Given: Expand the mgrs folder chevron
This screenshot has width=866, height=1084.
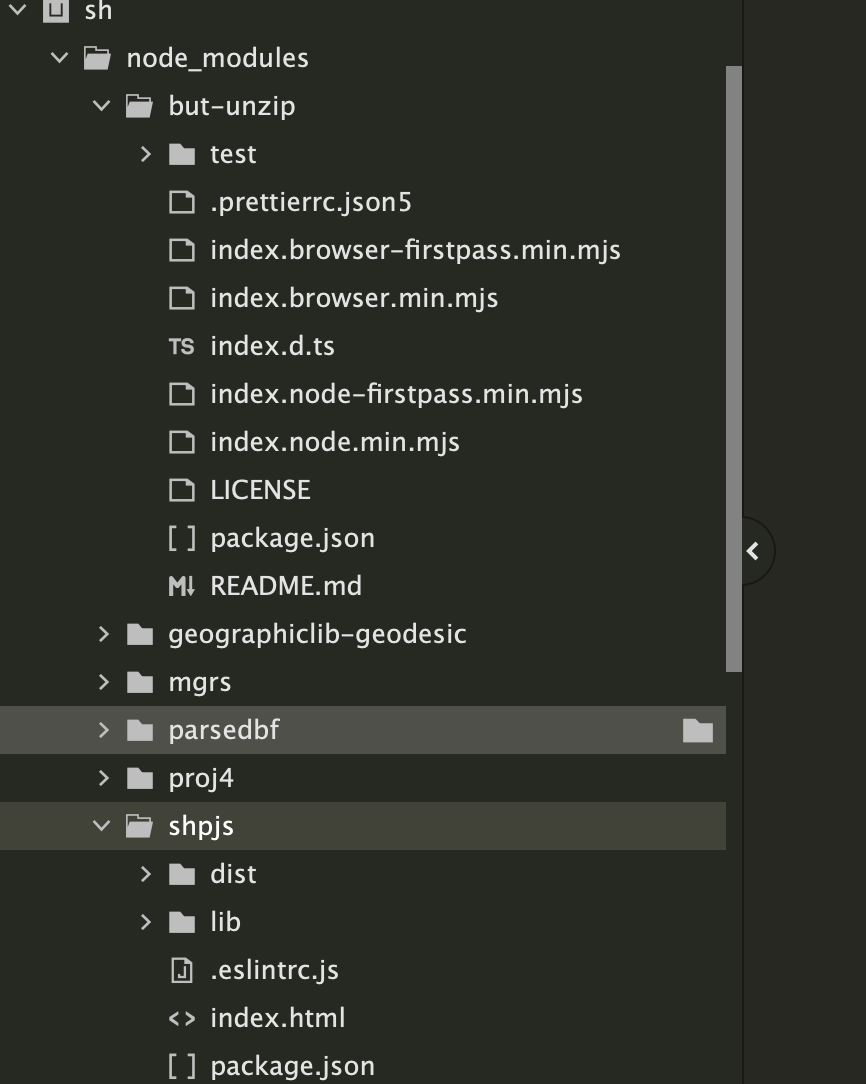Looking at the screenshot, I should [x=104, y=682].
